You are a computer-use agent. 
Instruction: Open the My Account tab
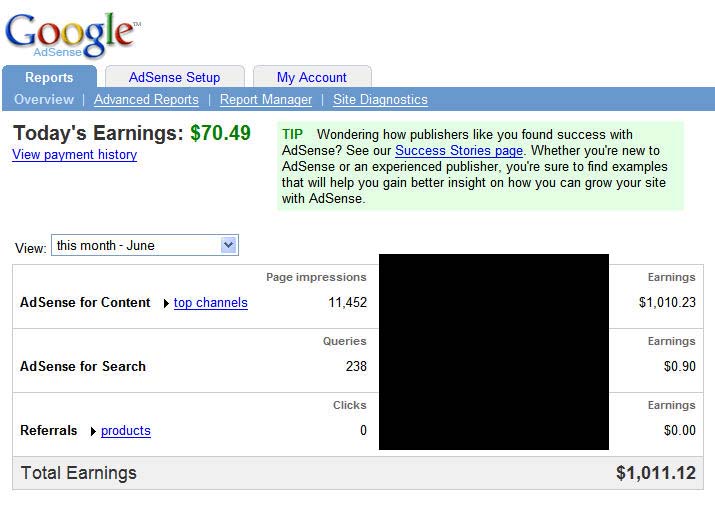point(312,77)
